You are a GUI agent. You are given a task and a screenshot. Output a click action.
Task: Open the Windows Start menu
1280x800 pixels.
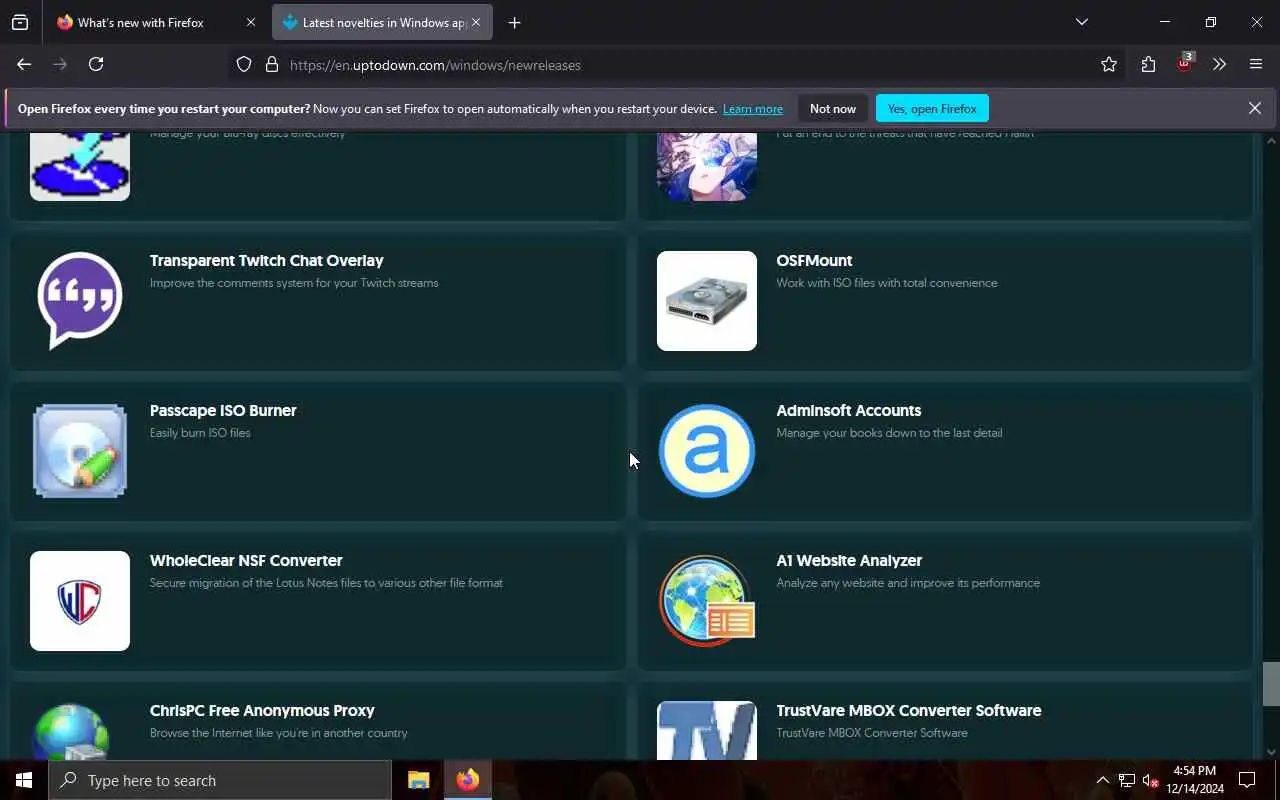coord(24,780)
